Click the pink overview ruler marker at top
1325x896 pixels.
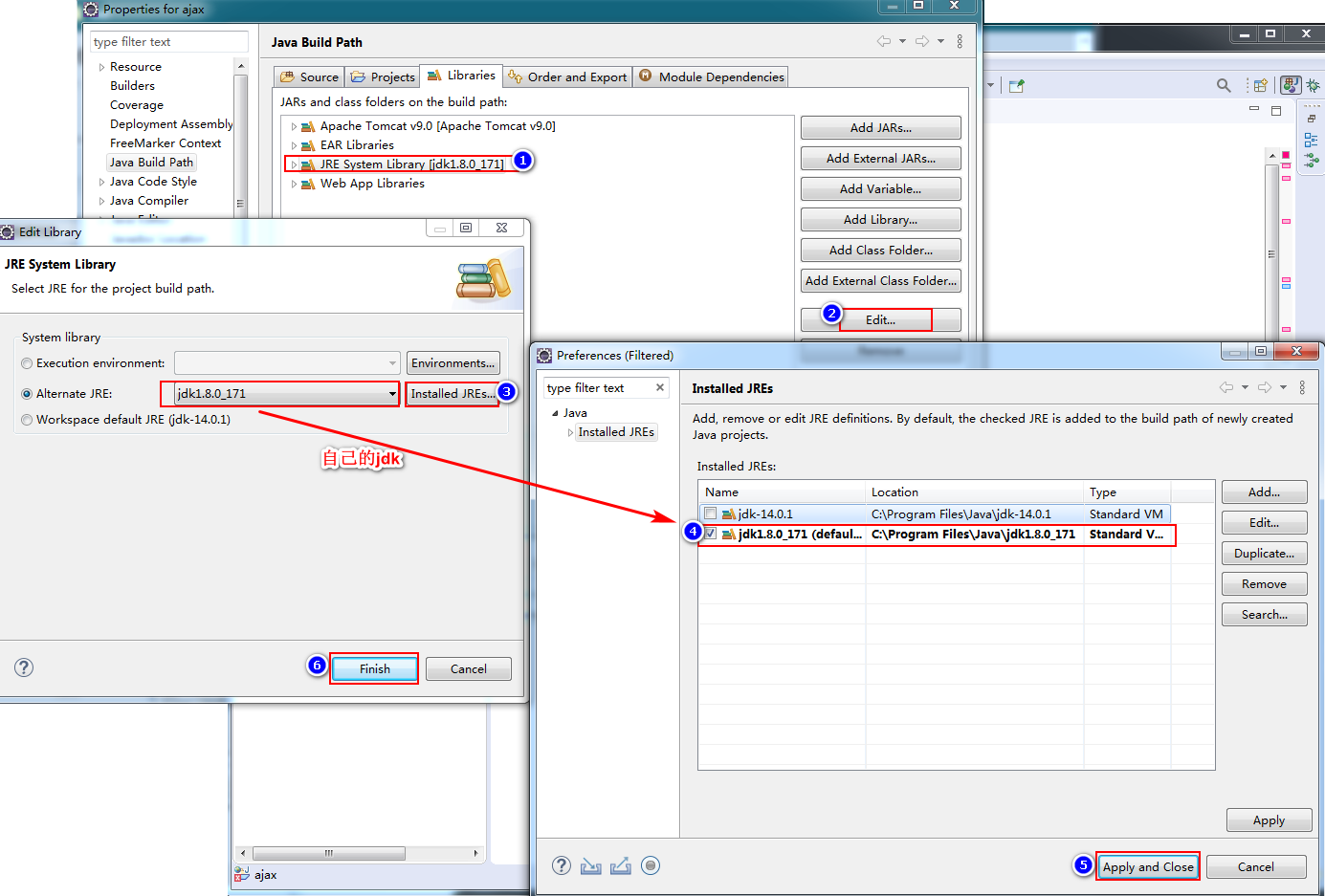pyautogui.click(x=1286, y=155)
